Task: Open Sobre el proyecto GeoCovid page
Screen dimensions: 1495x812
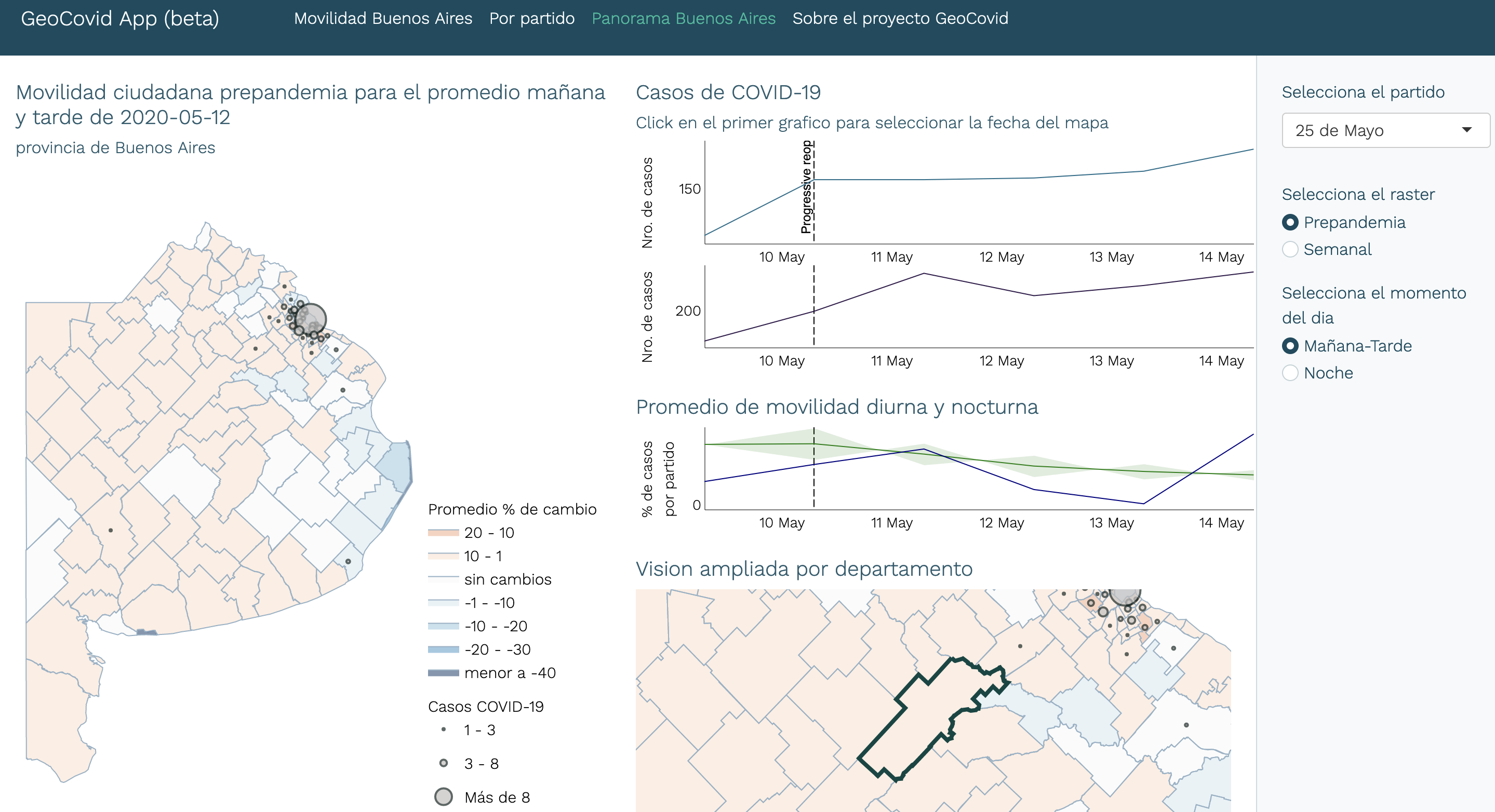Action: point(900,19)
